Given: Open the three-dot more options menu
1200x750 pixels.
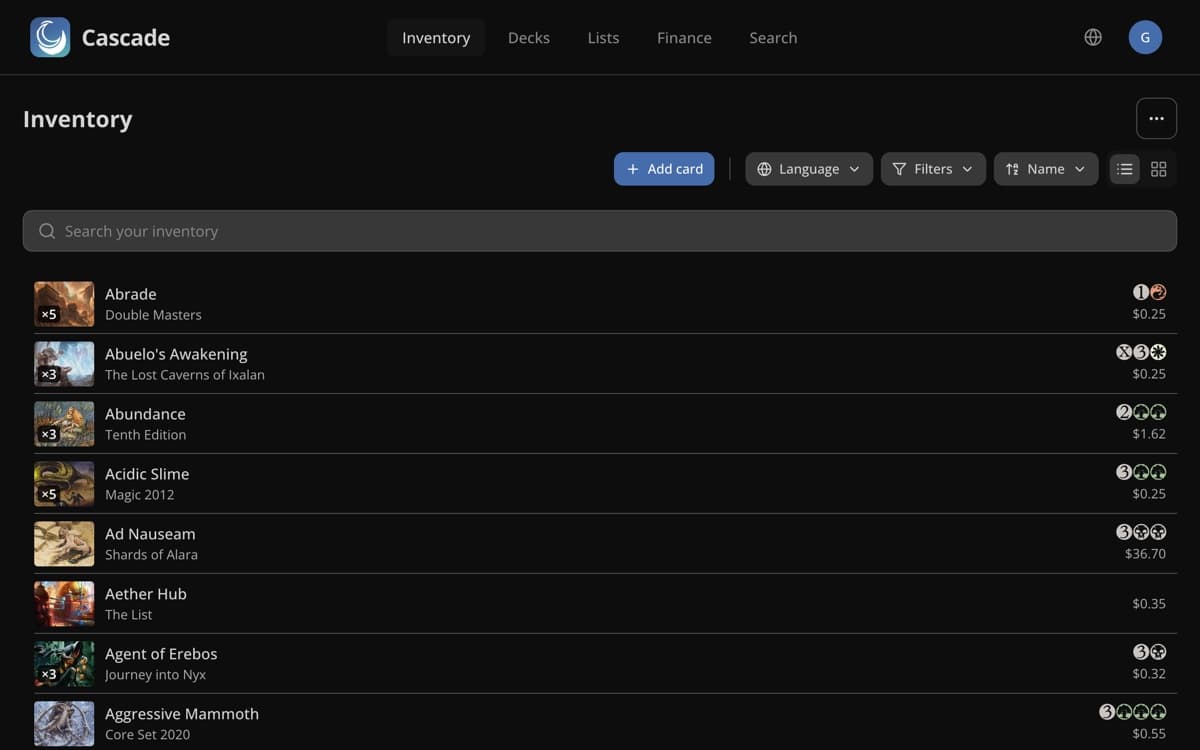Looking at the screenshot, I should click(1156, 119).
